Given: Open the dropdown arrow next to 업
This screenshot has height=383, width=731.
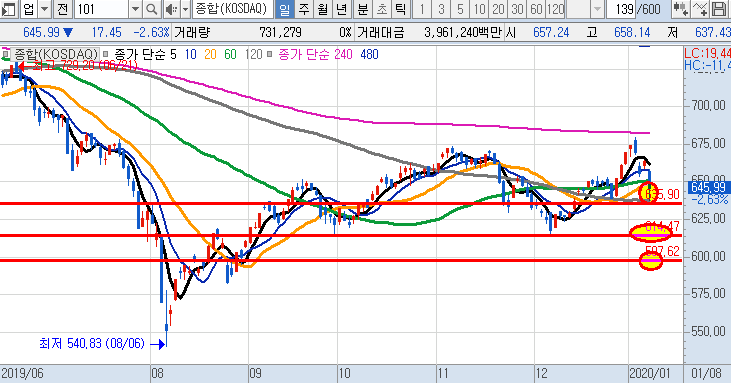Looking at the screenshot, I should [44, 9].
